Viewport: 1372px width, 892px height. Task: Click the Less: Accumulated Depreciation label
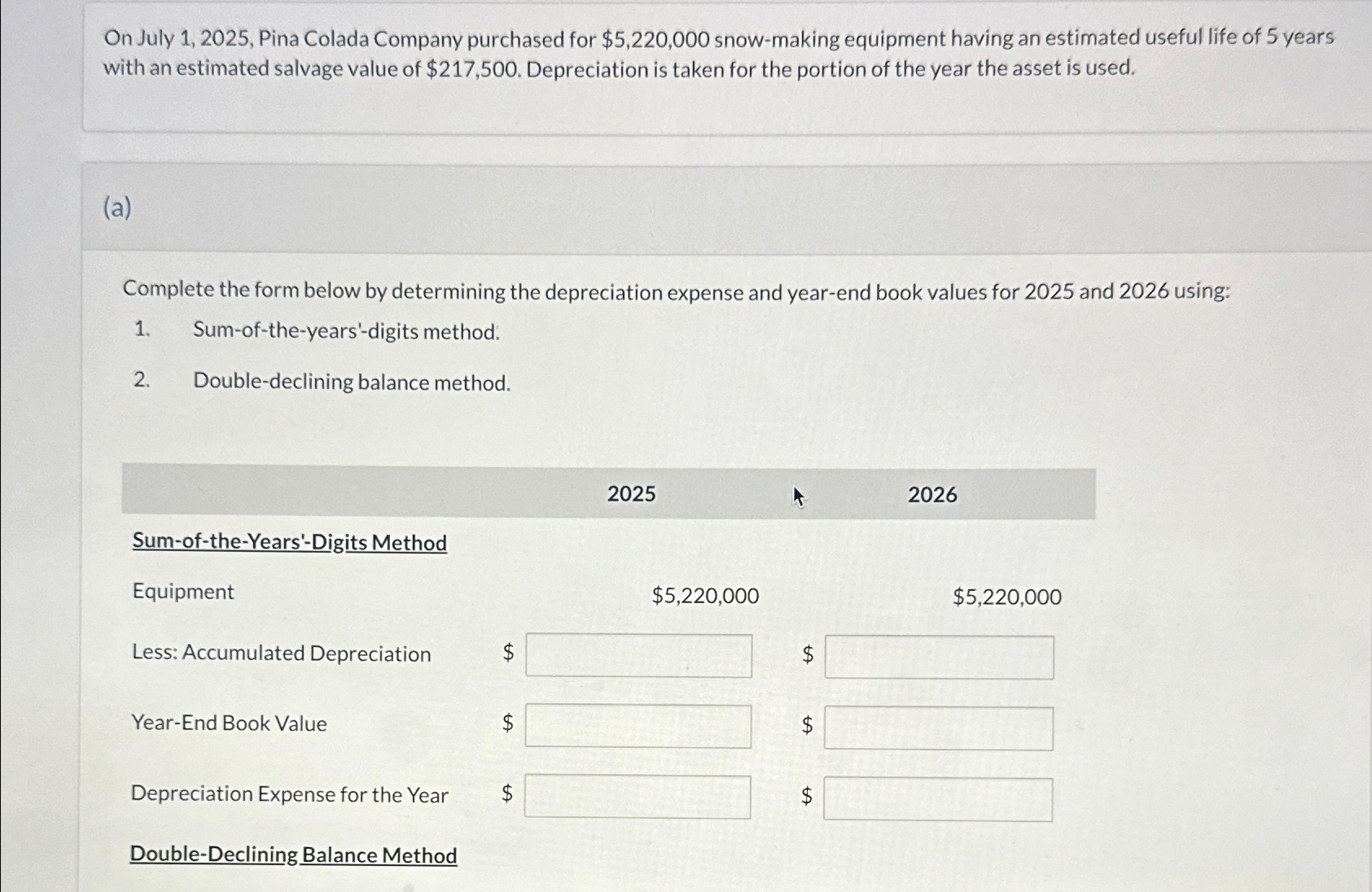(x=281, y=654)
